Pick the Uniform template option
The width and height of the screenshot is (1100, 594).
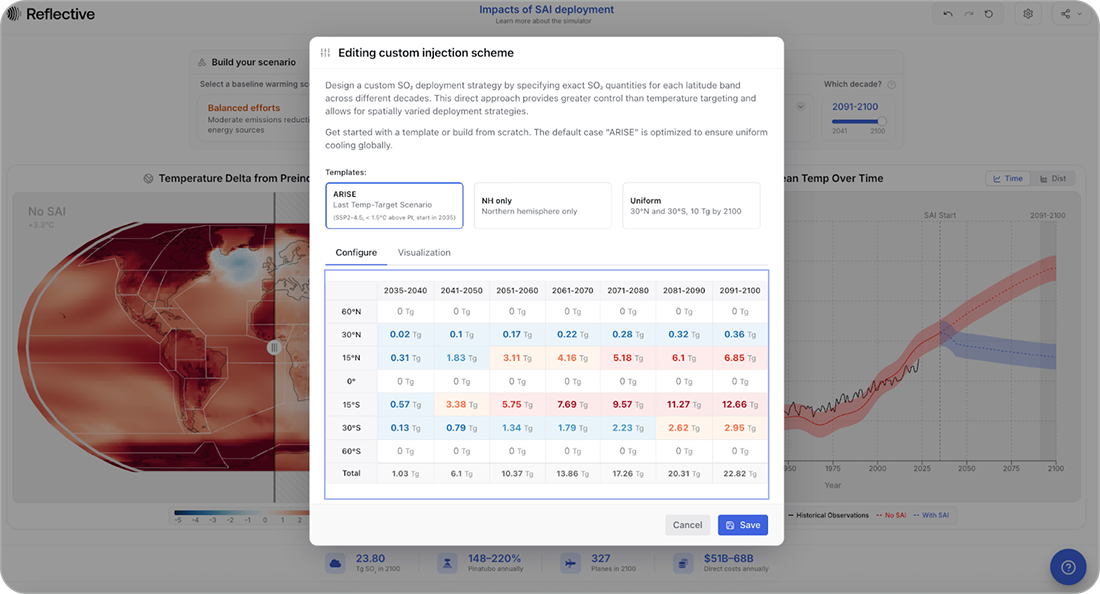coord(691,205)
